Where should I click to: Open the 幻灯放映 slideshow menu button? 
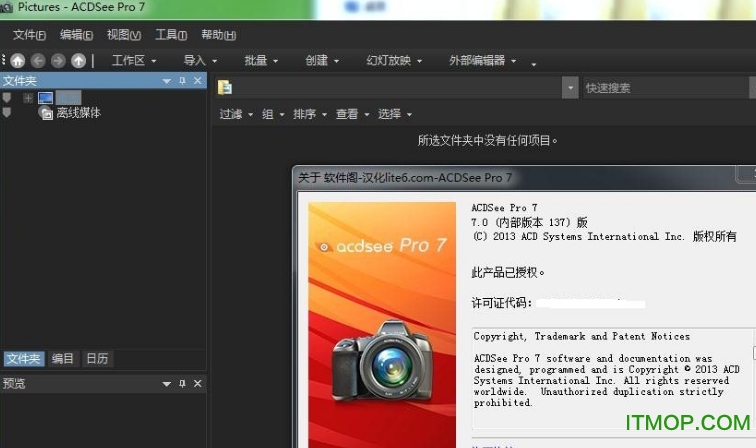point(394,61)
